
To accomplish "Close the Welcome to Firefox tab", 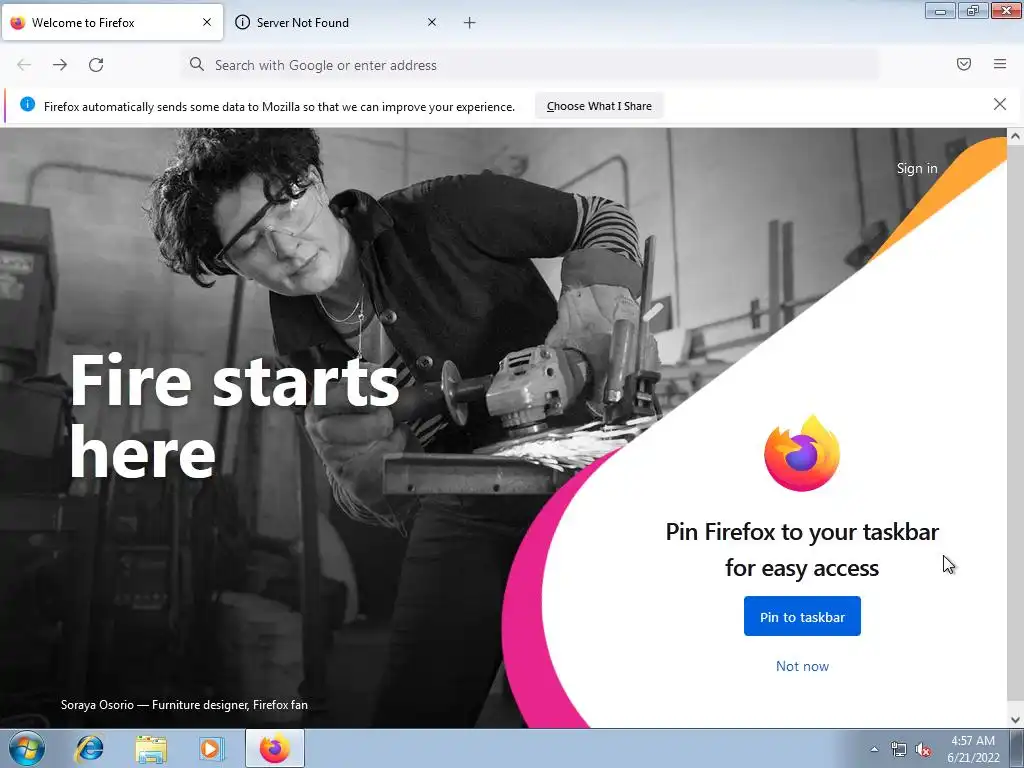I will [x=207, y=22].
